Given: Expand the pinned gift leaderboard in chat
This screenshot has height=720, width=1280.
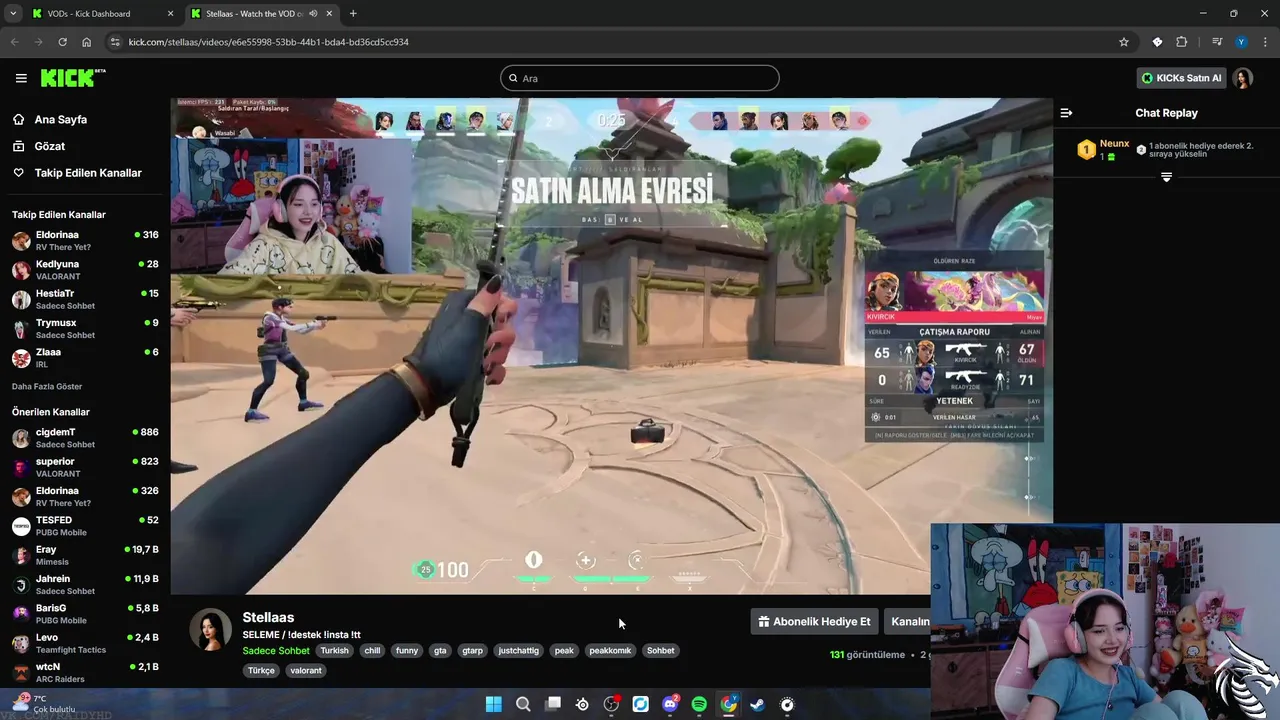Looking at the screenshot, I should coord(1166,177).
